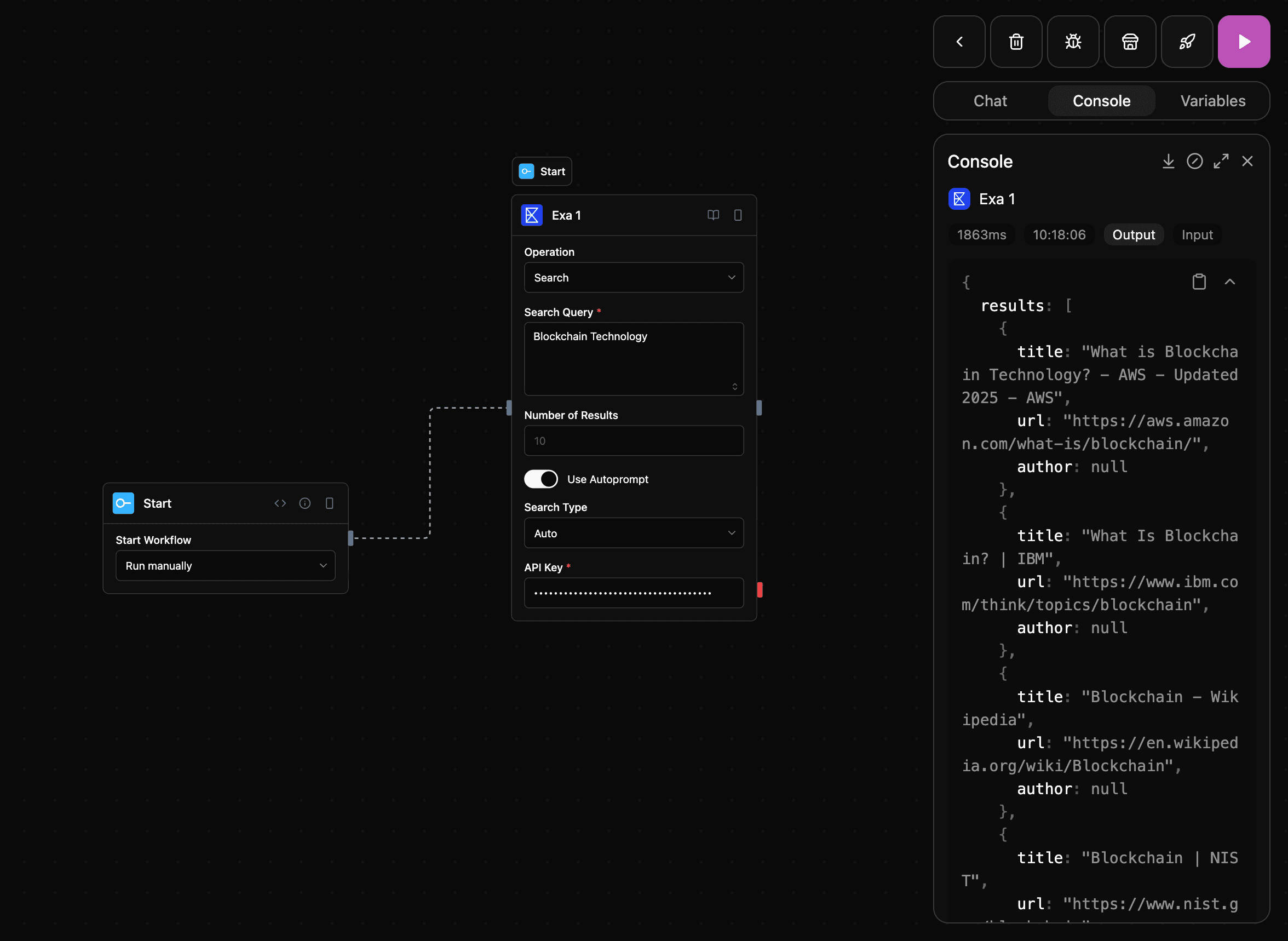Switch to the Chat tab
This screenshot has width=1288, height=941.
[990, 101]
